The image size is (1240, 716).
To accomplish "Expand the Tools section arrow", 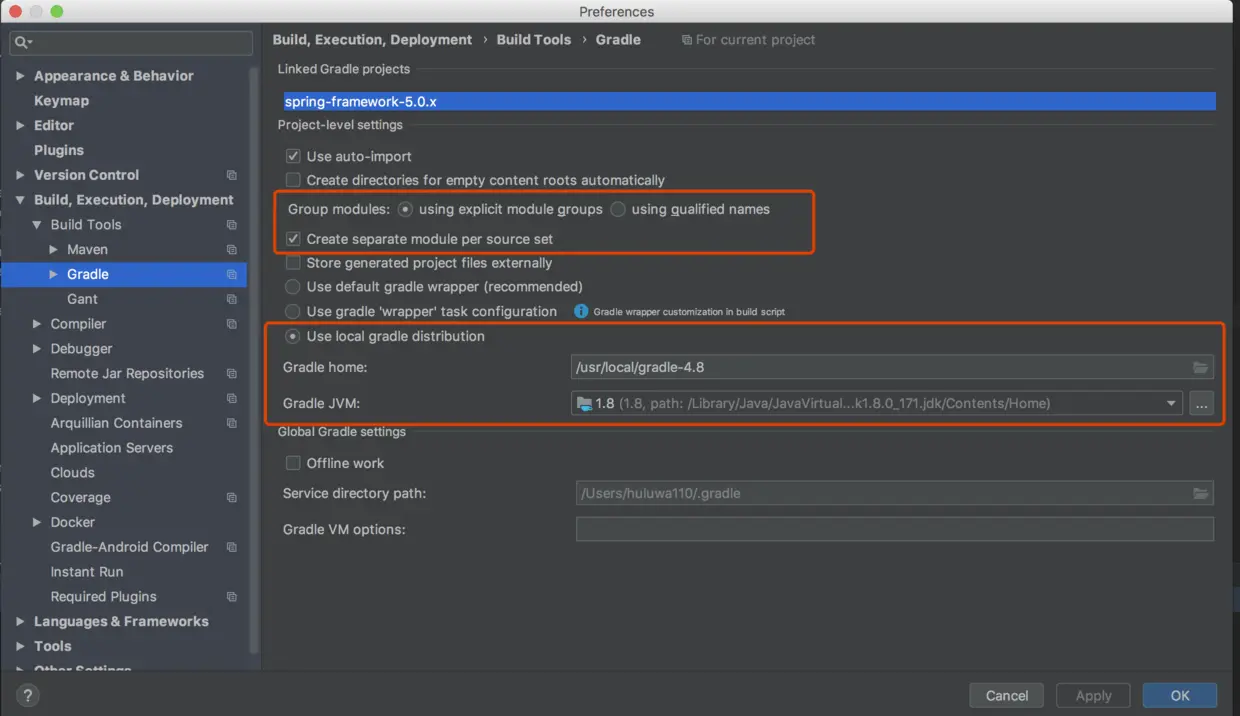I will tap(20, 646).
